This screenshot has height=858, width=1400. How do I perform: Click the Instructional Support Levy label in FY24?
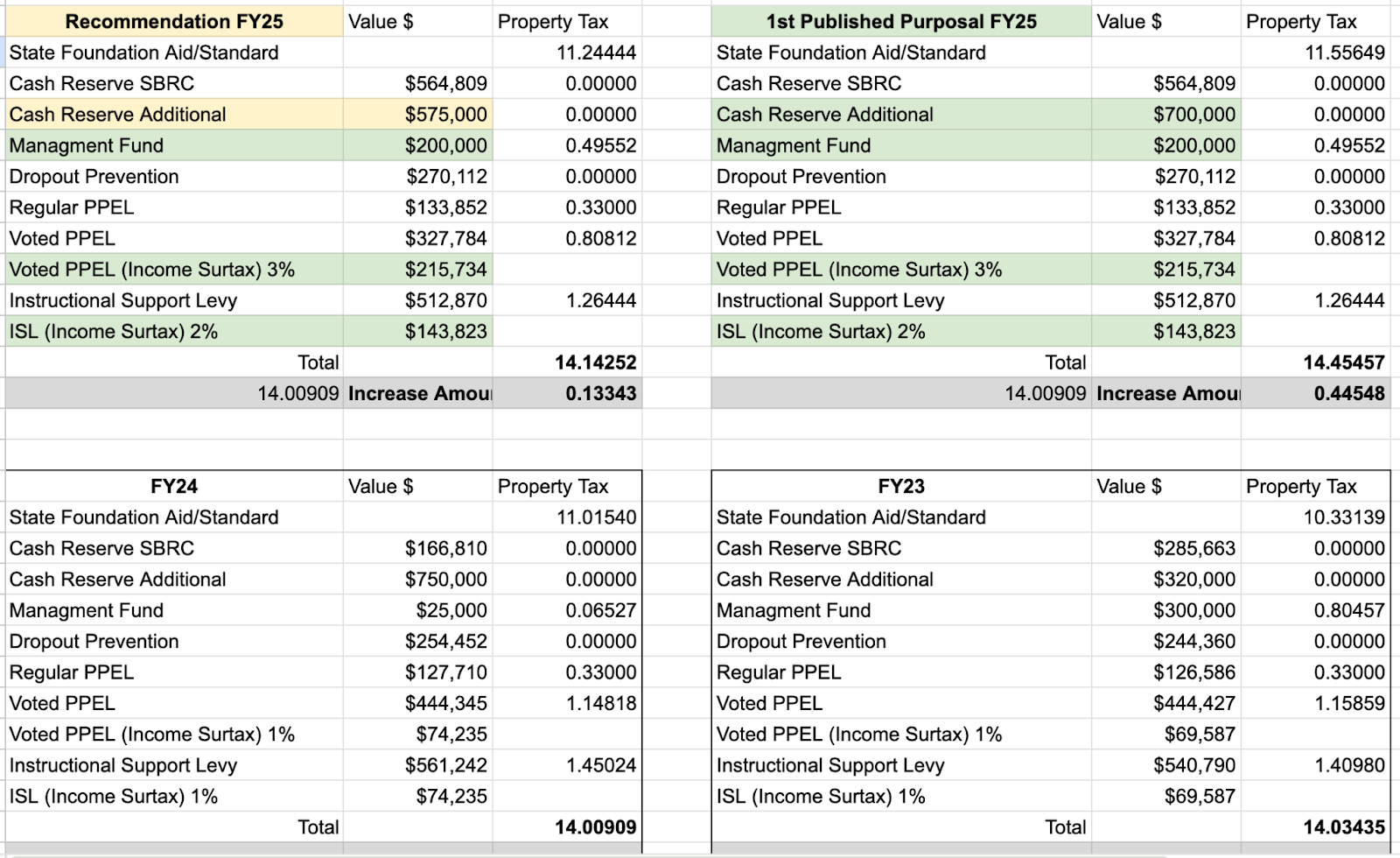(123, 765)
